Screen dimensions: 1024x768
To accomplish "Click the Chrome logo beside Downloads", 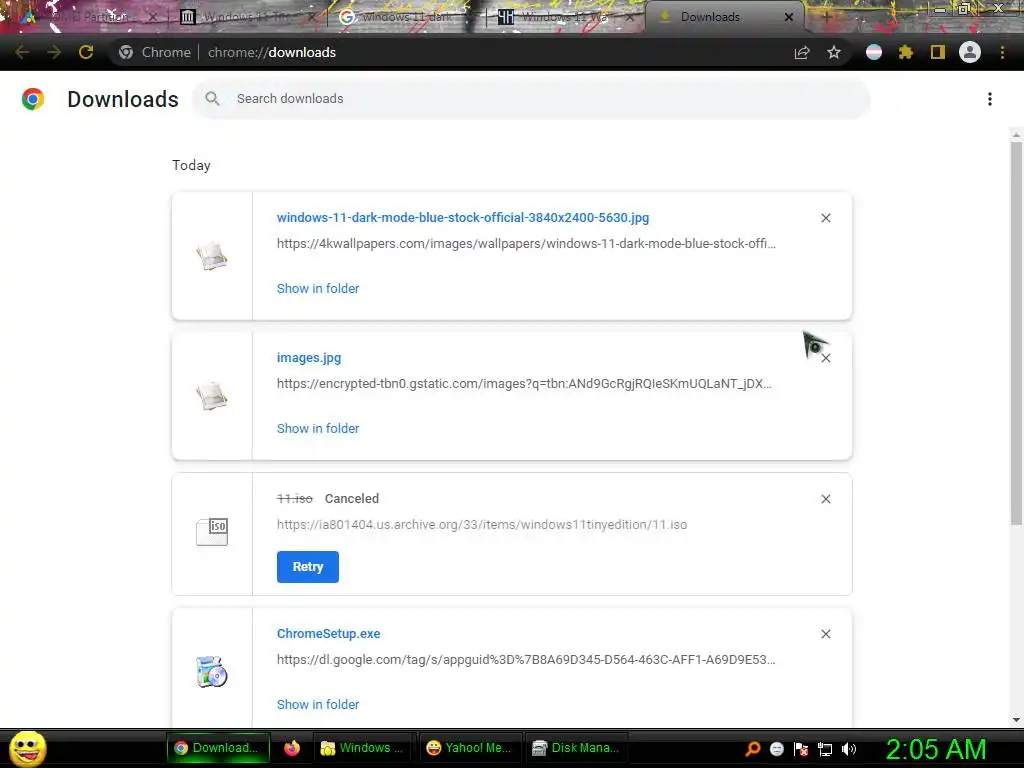I will [33, 99].
